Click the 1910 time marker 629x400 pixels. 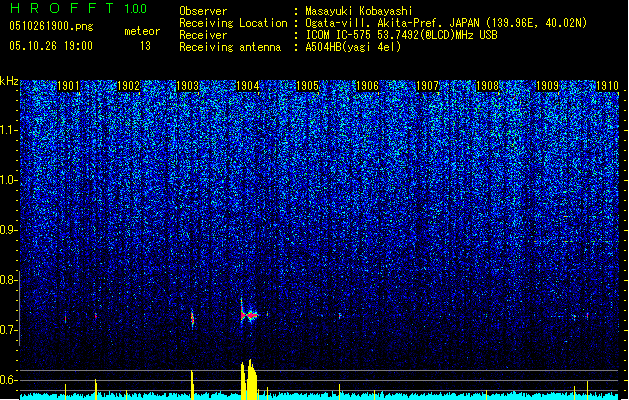click(607, 86)
